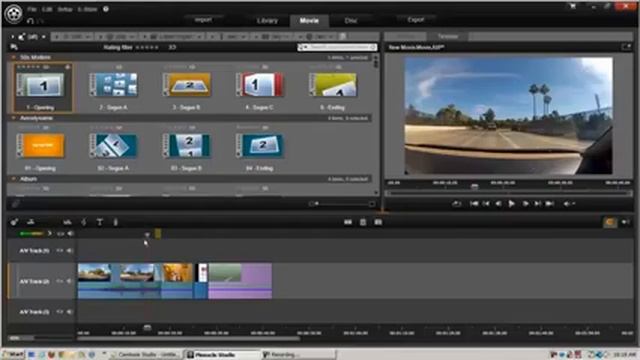Image resolution: width=640 pixels, height=360 pixels.
Task: Click the preview fullscreen icon
Action: pyautogui.click(x=626, y=47)
